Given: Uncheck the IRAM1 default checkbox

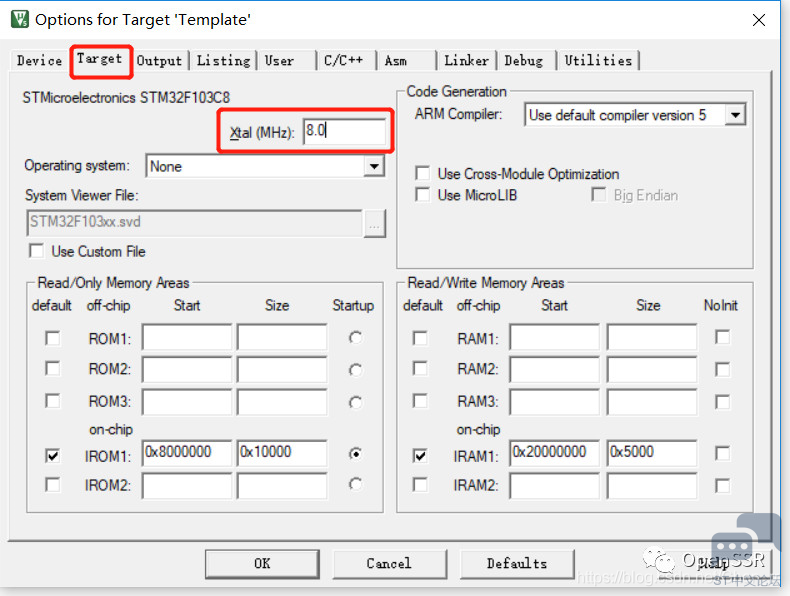Looking at the screenshot, I should click(x=420, y=455).
